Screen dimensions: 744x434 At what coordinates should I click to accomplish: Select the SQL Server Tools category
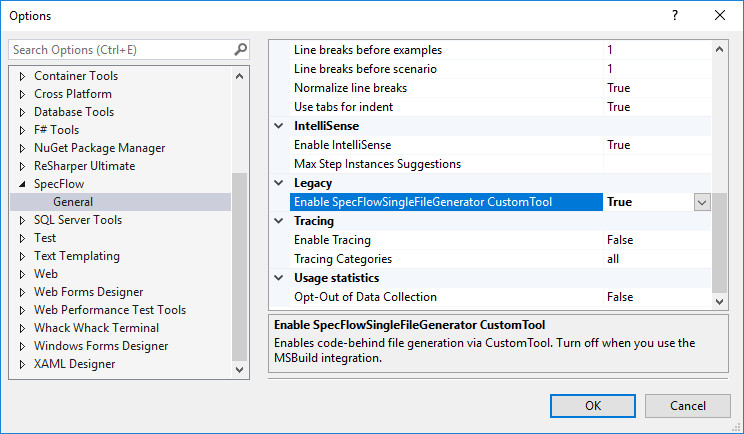(78, 220)
